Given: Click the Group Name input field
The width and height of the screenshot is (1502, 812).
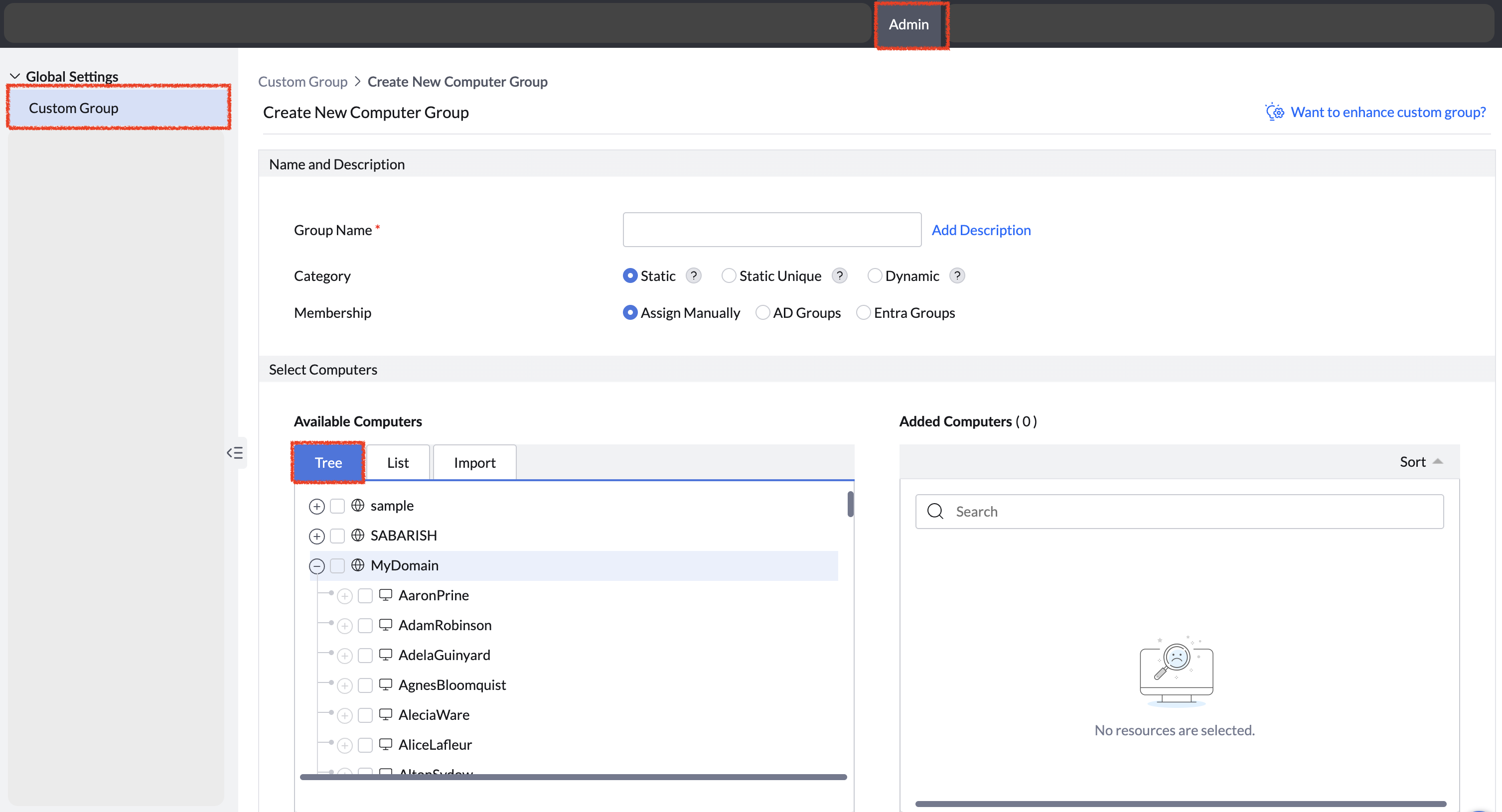Looking at the screenshot, I should click(x=771, y=230).
